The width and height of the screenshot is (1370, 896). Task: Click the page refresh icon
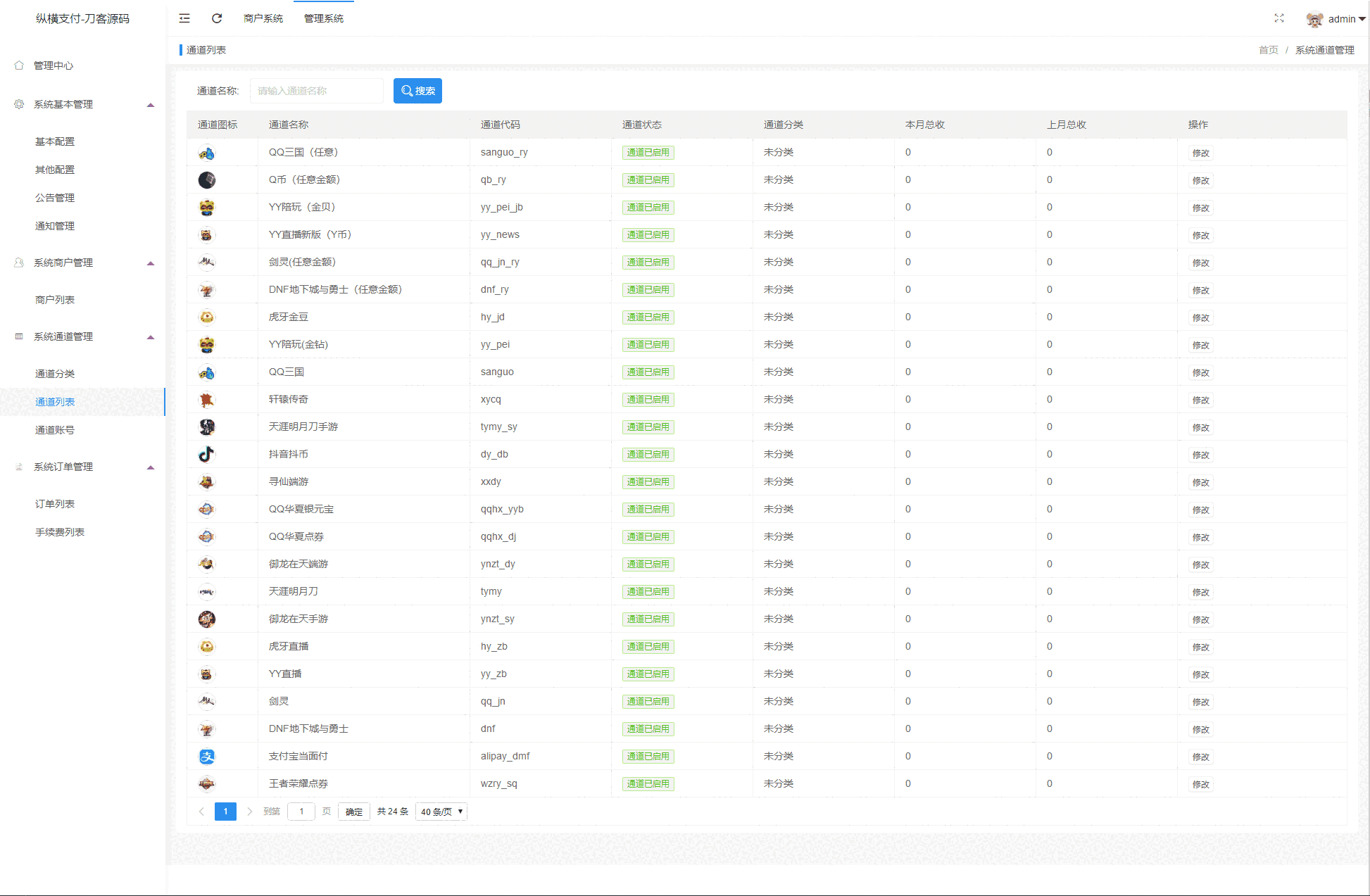[x=217, y=18]
